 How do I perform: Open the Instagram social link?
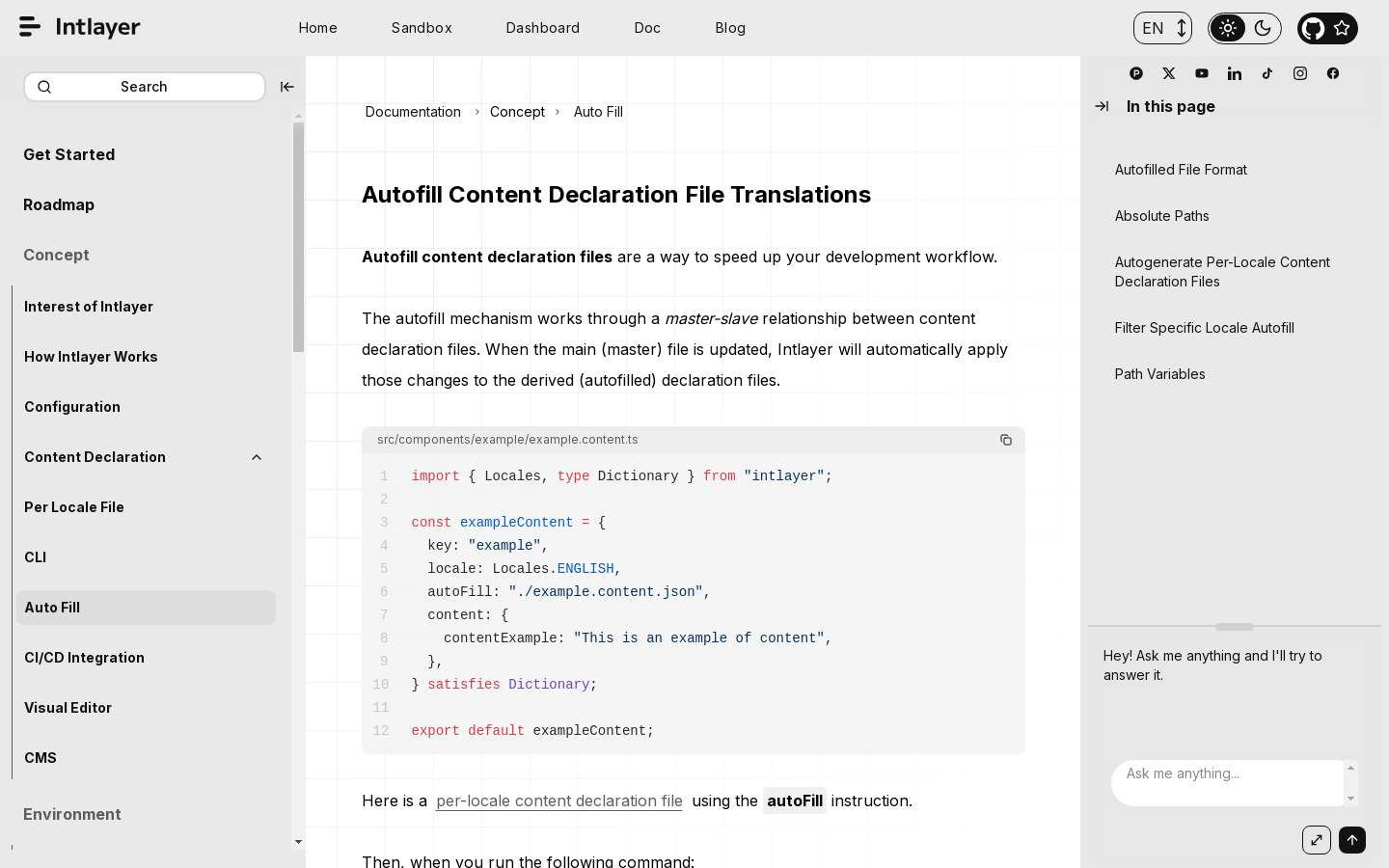pos(1300,73)
